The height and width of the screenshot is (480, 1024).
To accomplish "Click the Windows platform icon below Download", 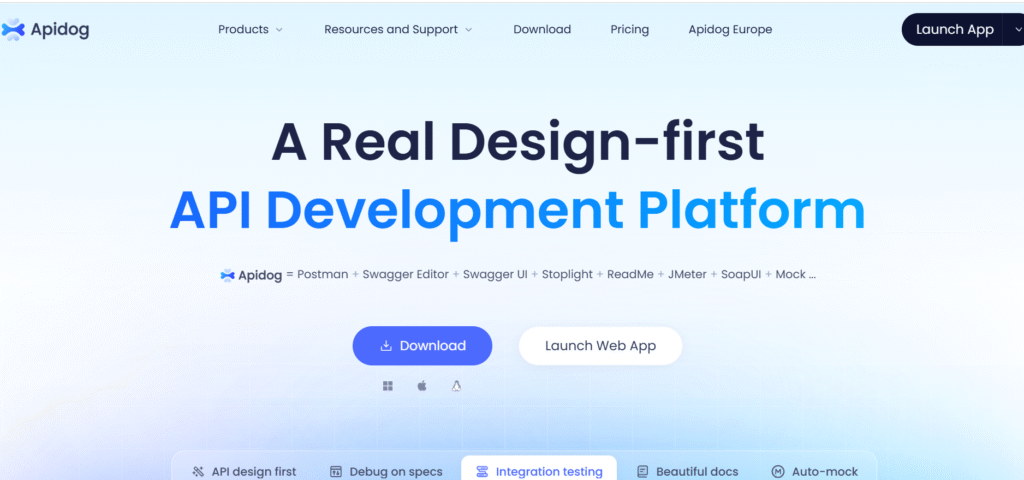I will pos(388,386).
